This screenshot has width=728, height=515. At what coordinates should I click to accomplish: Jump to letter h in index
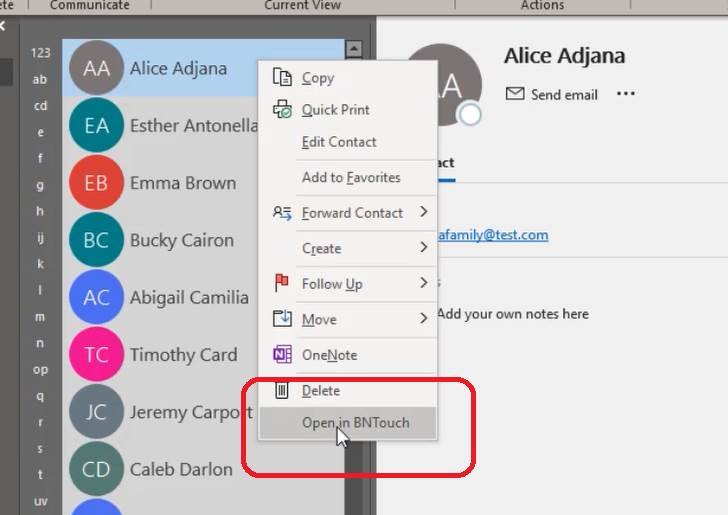pos(40,211)
